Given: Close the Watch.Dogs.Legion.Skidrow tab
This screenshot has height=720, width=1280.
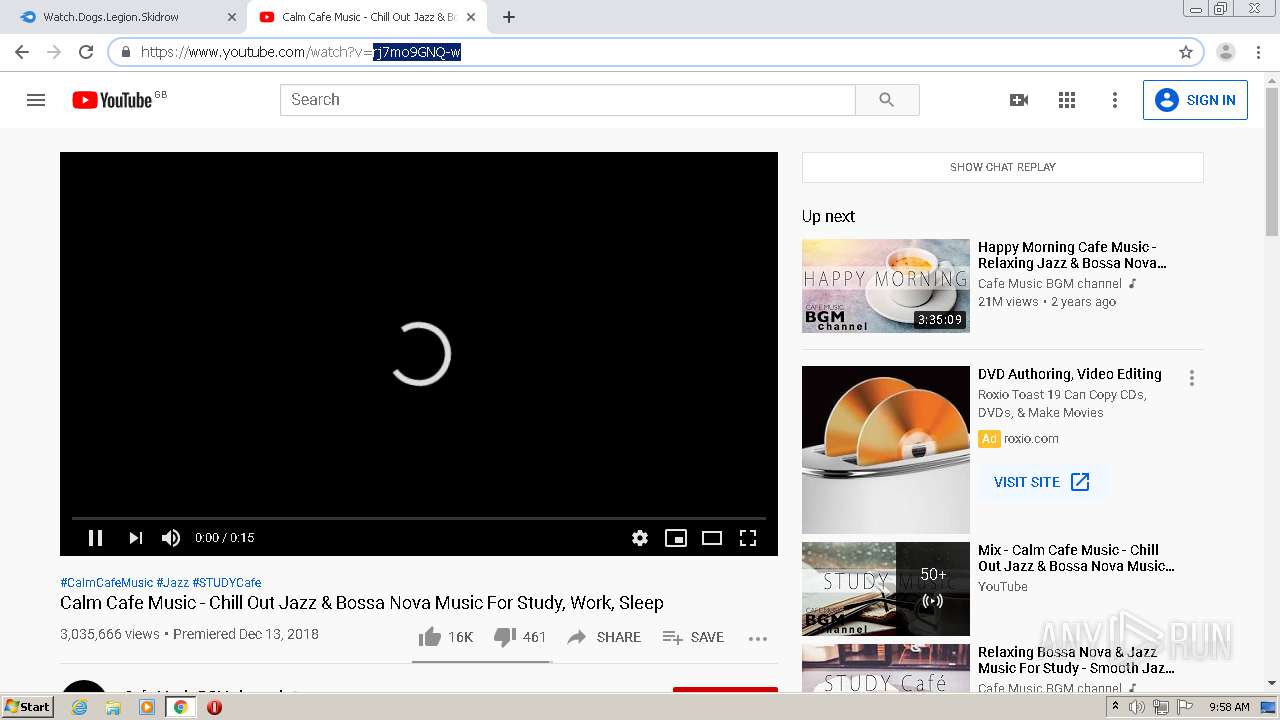Looking at the screenshot, I should 232,17.
